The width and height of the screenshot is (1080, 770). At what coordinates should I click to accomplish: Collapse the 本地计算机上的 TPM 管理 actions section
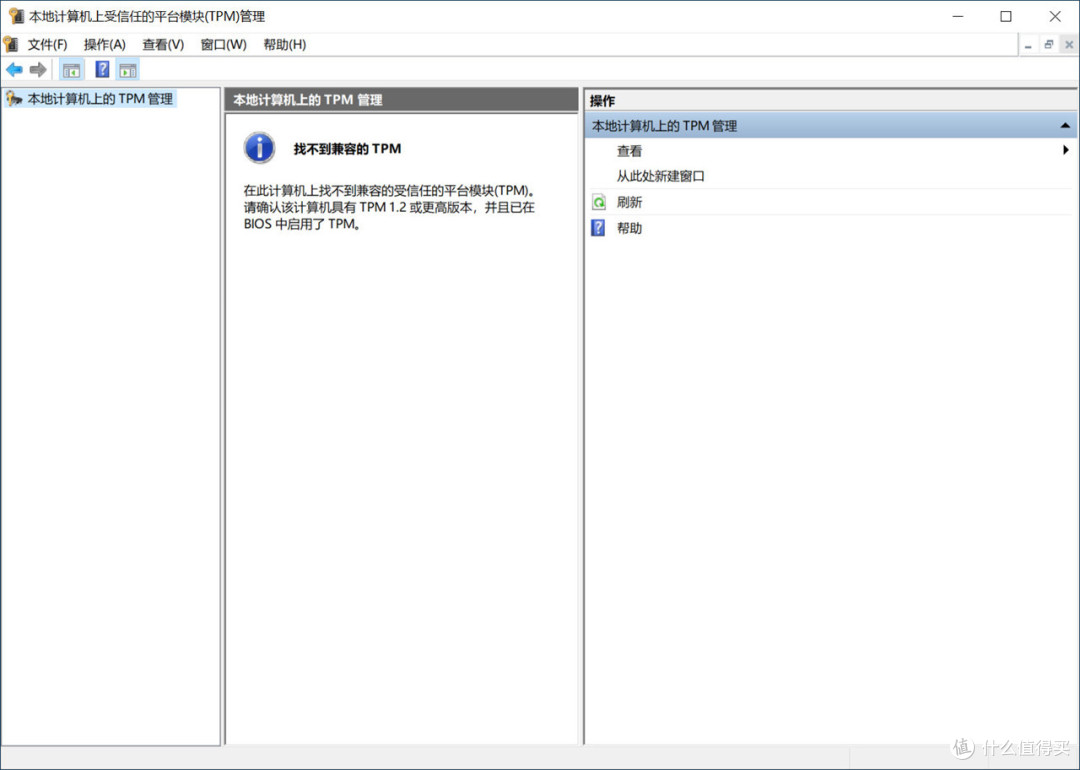point(1066,125)
